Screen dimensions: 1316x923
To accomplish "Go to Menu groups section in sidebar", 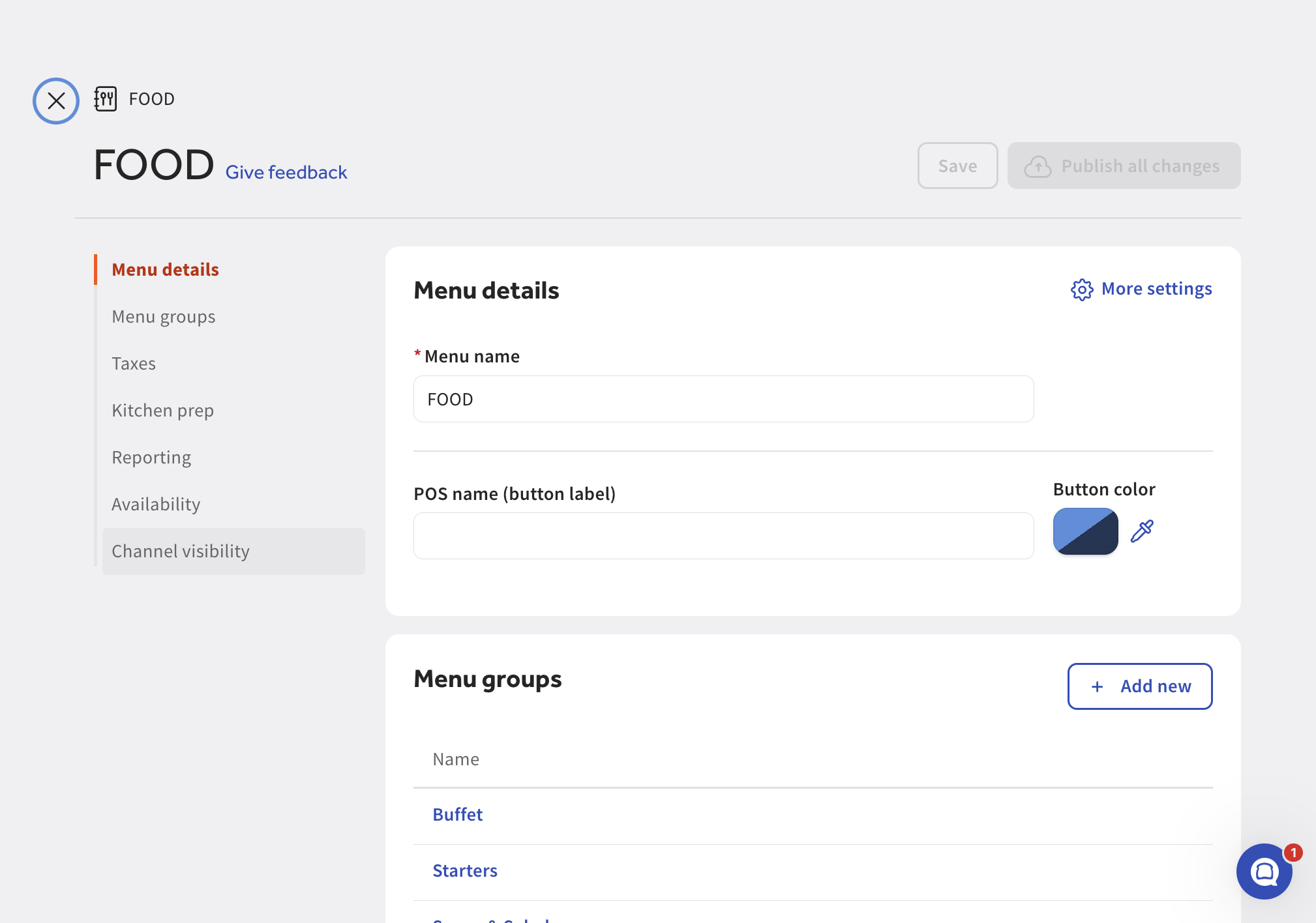I will [164, 316].
